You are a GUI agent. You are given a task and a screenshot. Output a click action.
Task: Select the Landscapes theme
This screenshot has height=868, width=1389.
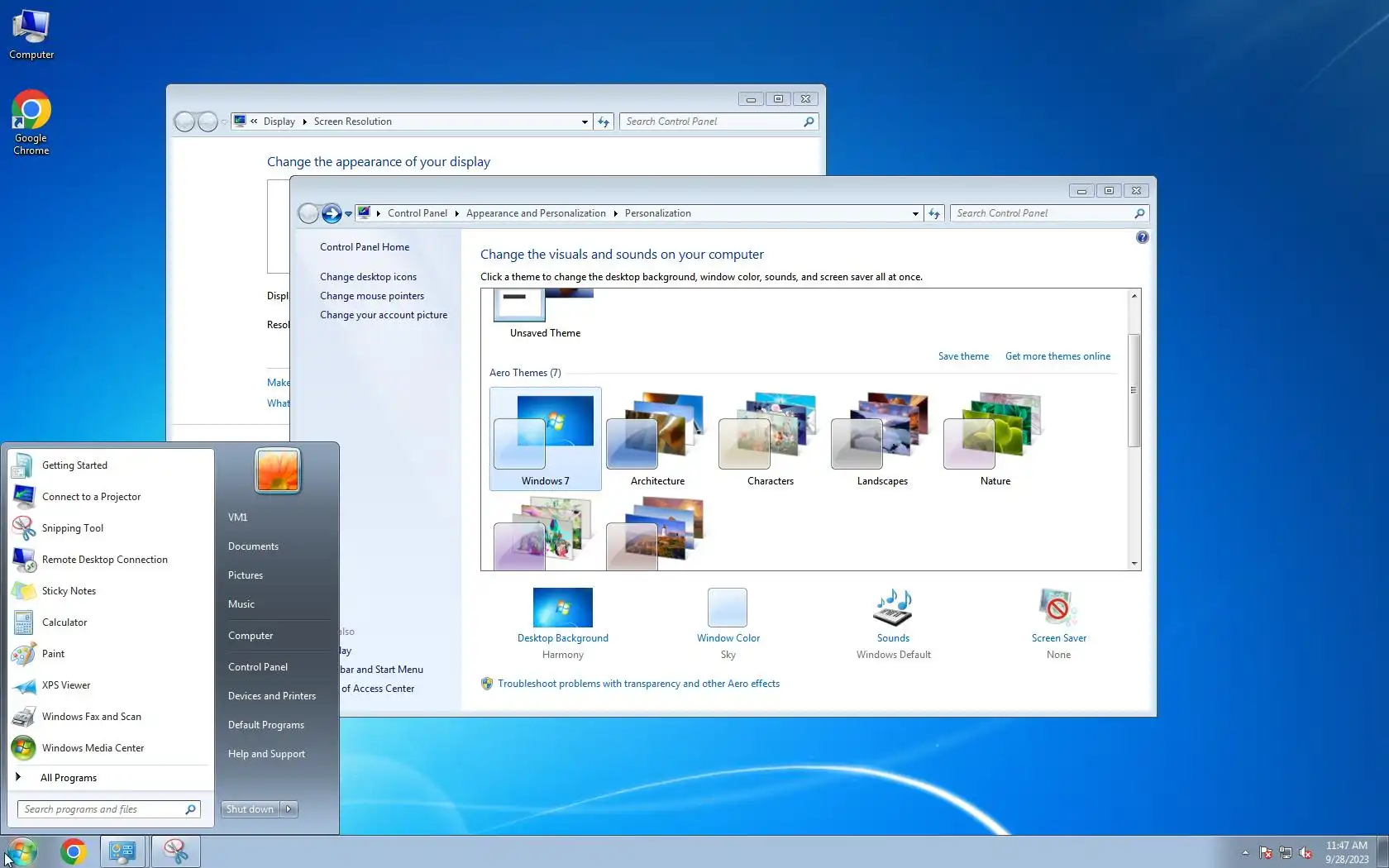(x=882, y=440)
